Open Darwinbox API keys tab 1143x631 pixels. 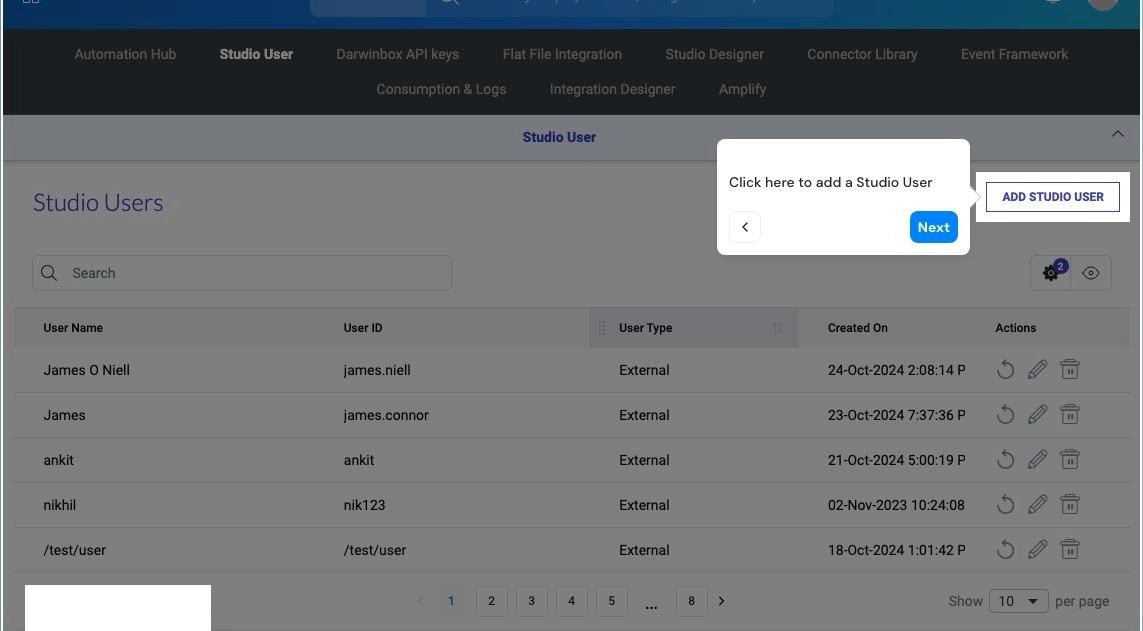point(397,54)
